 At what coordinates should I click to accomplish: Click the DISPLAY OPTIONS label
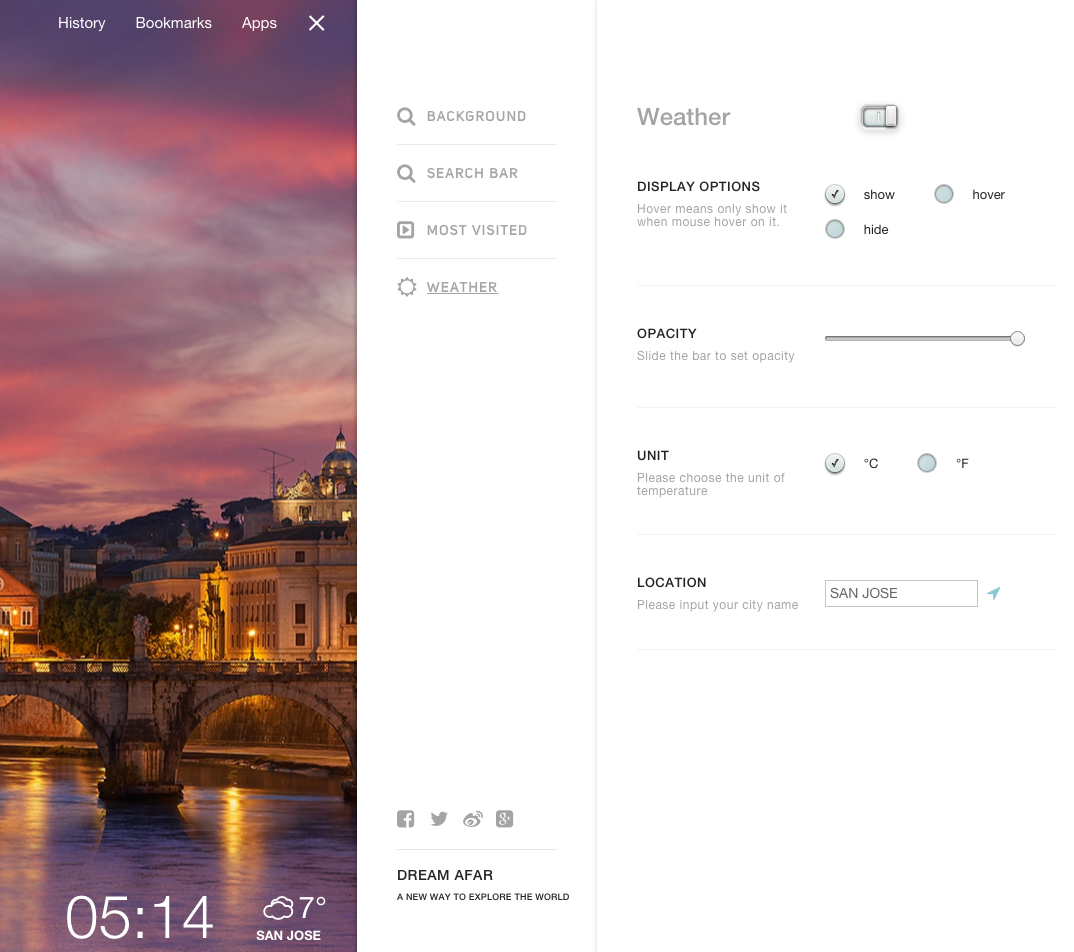[698, 186]
